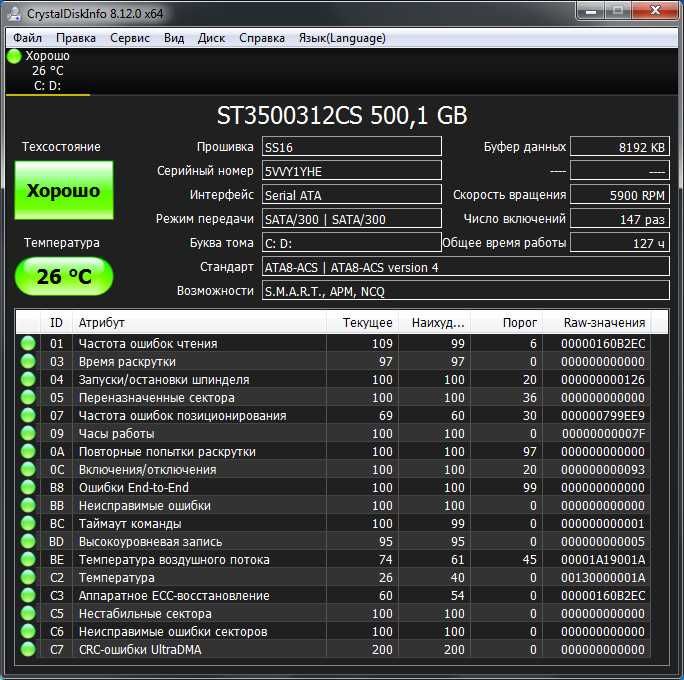
Task: Click status icon for Запуски/остановки шпинделя
Action: click(28, 379)
